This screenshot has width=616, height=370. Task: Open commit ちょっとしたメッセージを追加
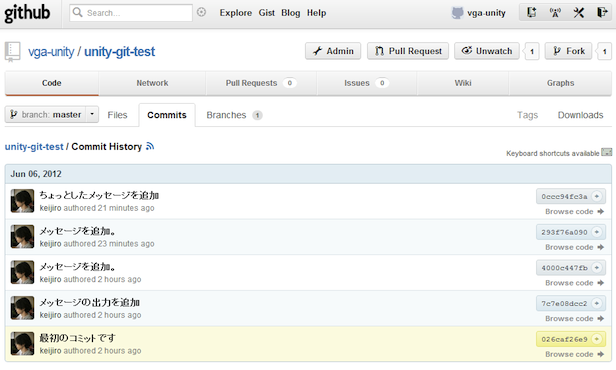coord(99,195)
